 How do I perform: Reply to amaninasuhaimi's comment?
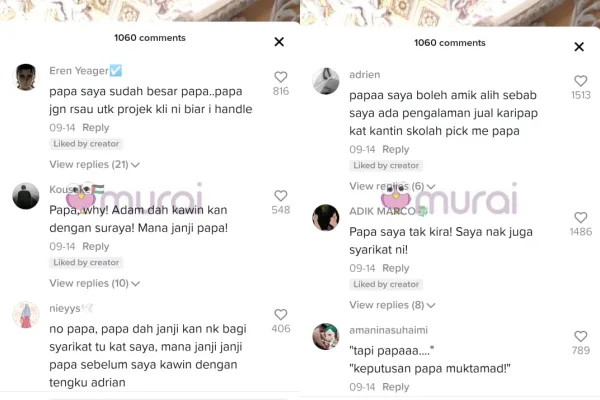(396, 387)
